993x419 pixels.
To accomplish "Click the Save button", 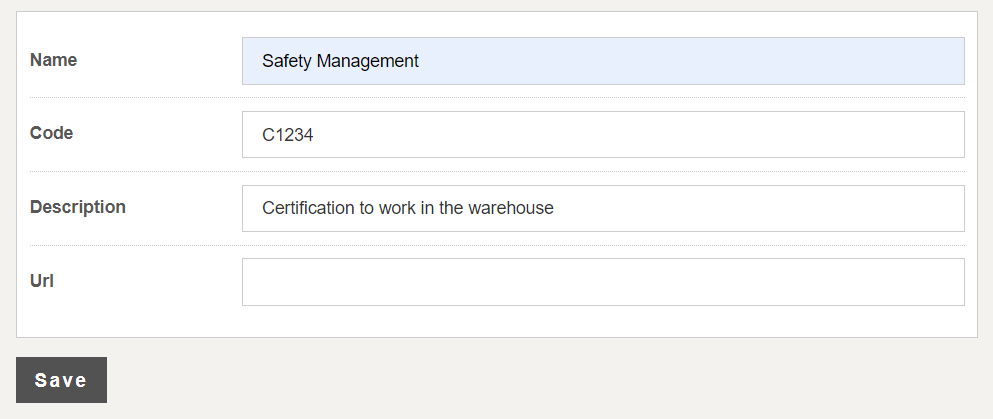I will tap(61, 380).
